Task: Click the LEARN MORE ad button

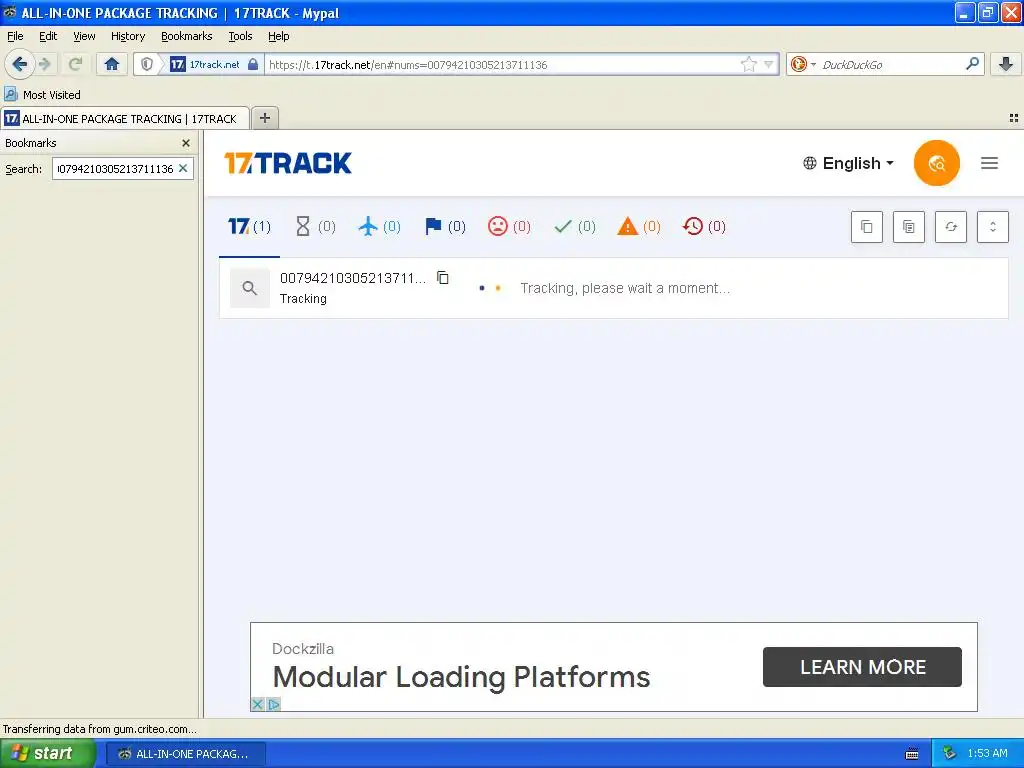Action: [862, 667]
